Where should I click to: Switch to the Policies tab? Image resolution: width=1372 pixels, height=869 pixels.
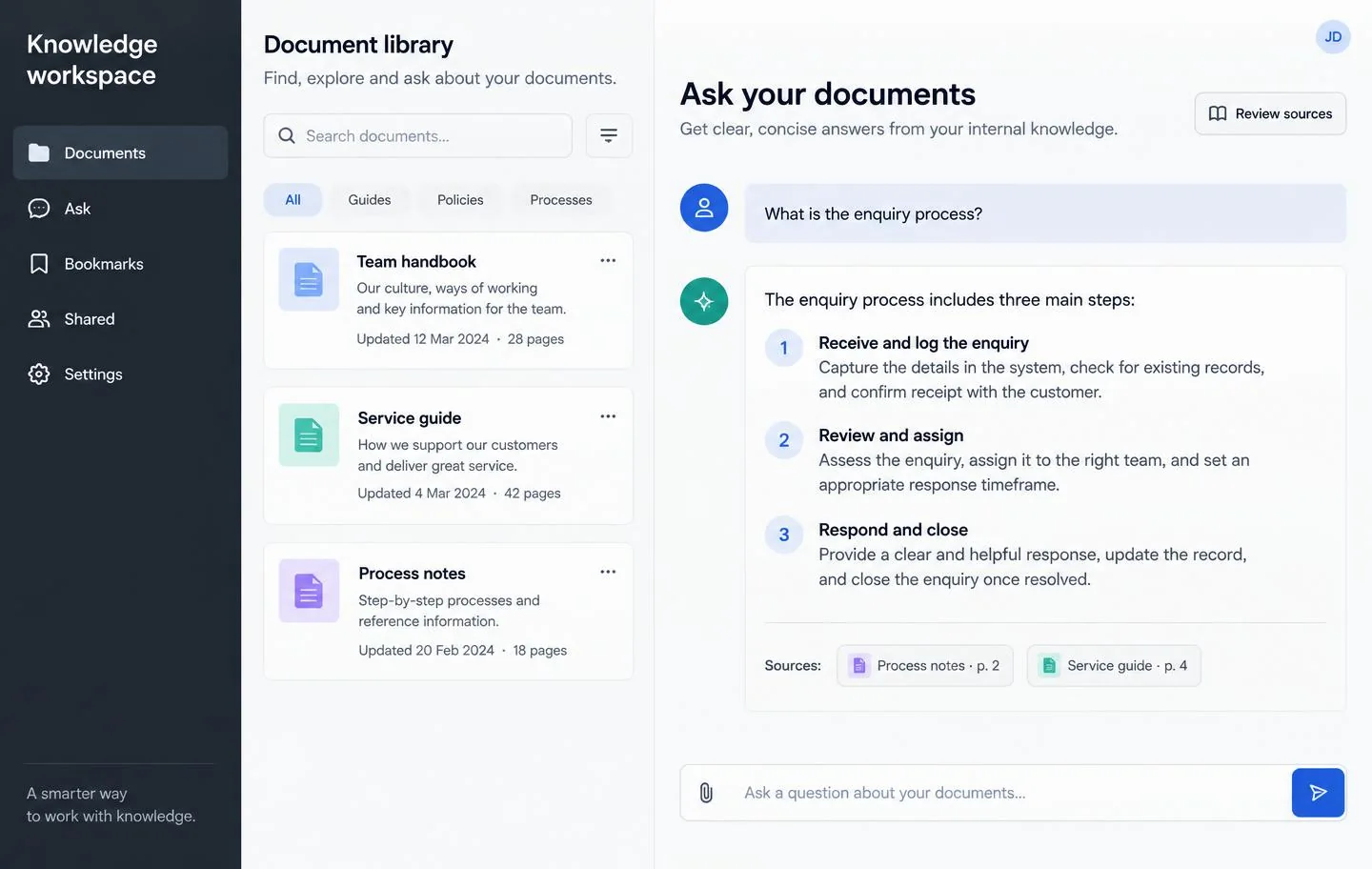point(460,200)
